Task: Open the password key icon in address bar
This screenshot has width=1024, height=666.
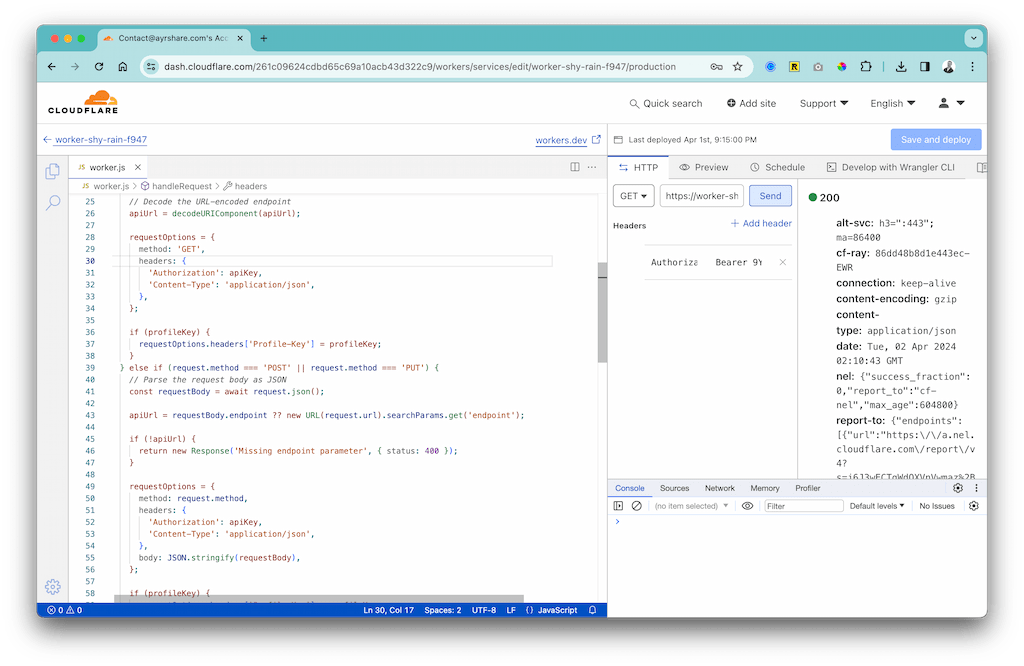Action: coord(716,67)
